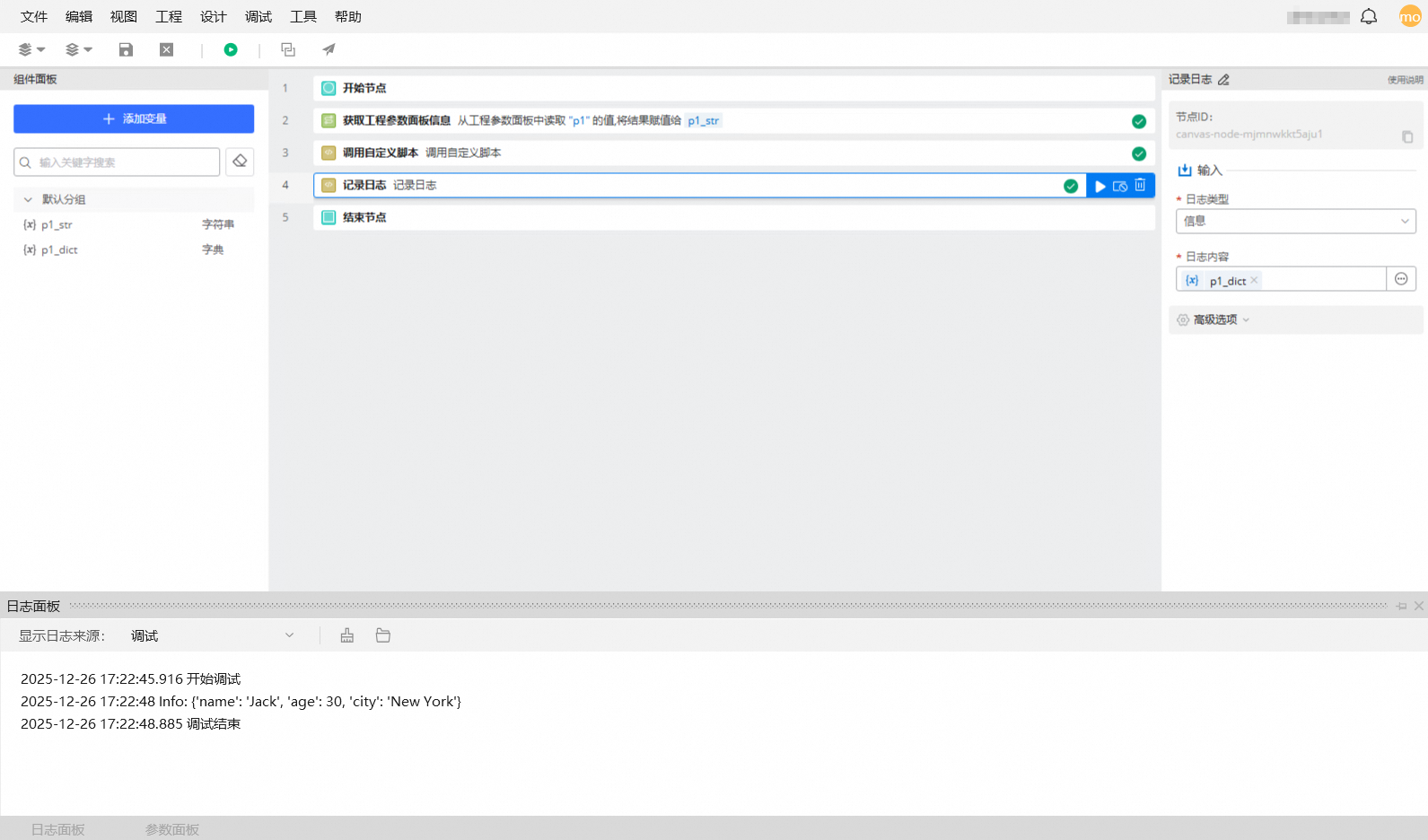Click green check status on row 3
Screen dimensions: 1428x840
(1139, 153)
